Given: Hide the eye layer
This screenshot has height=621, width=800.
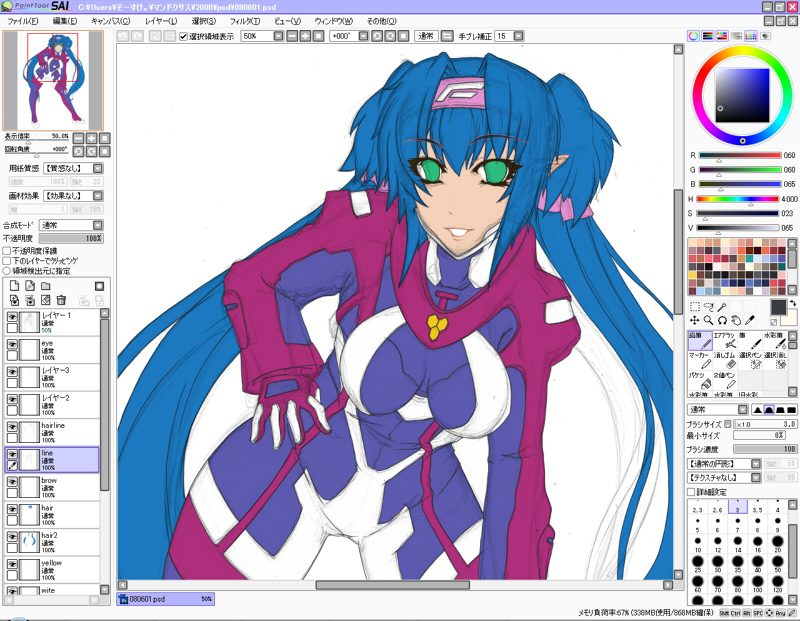Looking at the screenshot, I should 12,344.
